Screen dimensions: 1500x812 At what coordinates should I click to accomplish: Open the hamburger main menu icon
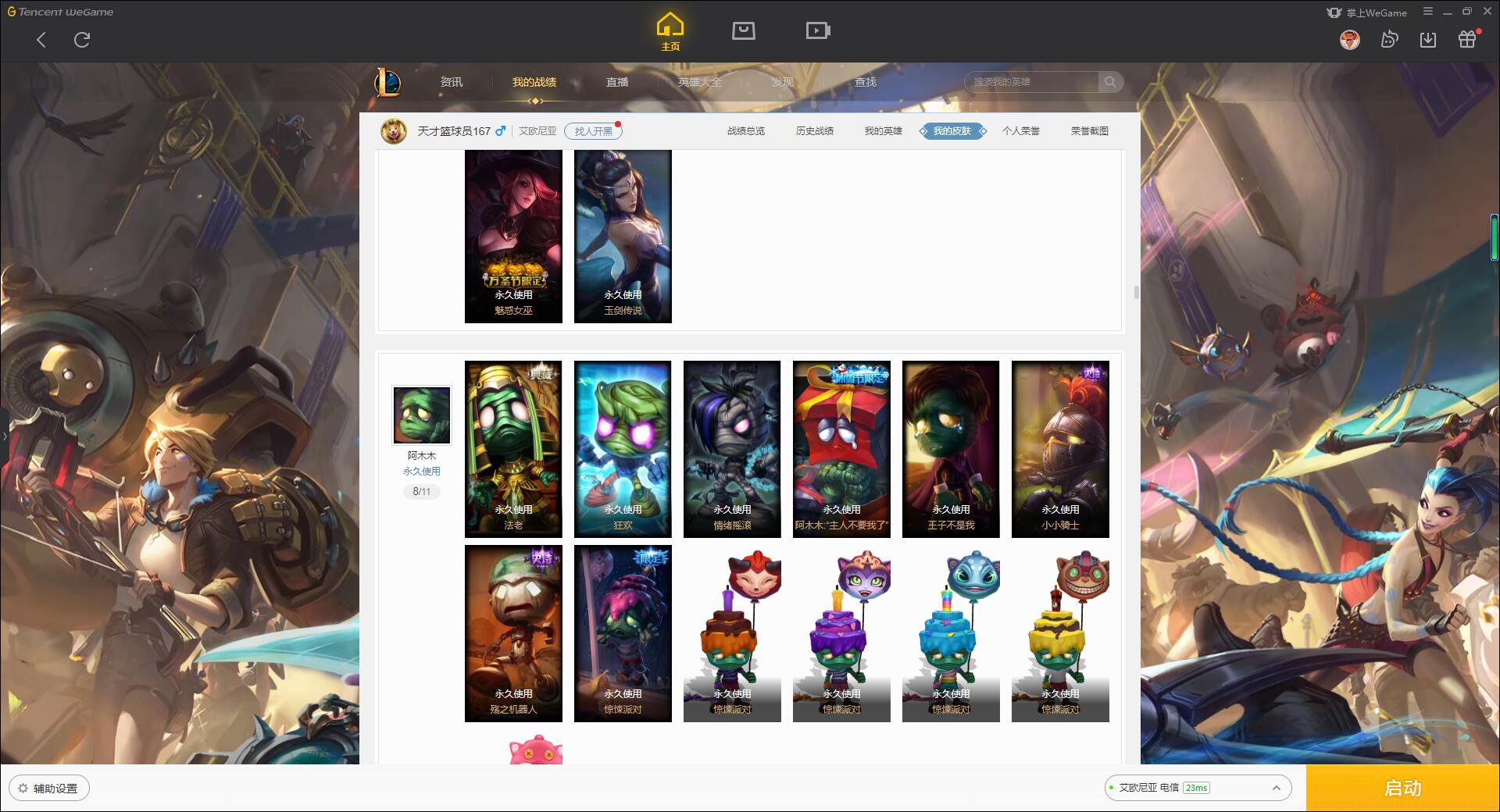tap(1428, 12)
